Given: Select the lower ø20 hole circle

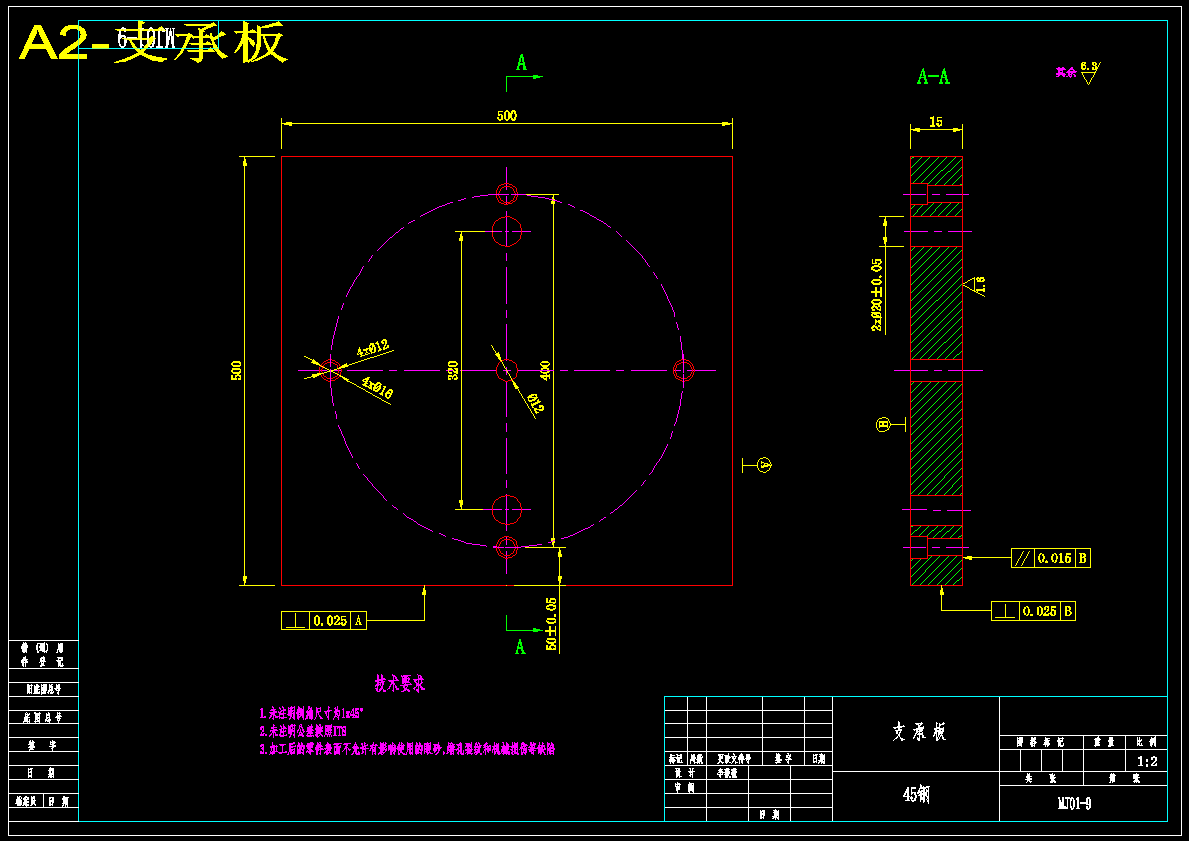Looking at the screenshot, I should [x=507, y=510].
